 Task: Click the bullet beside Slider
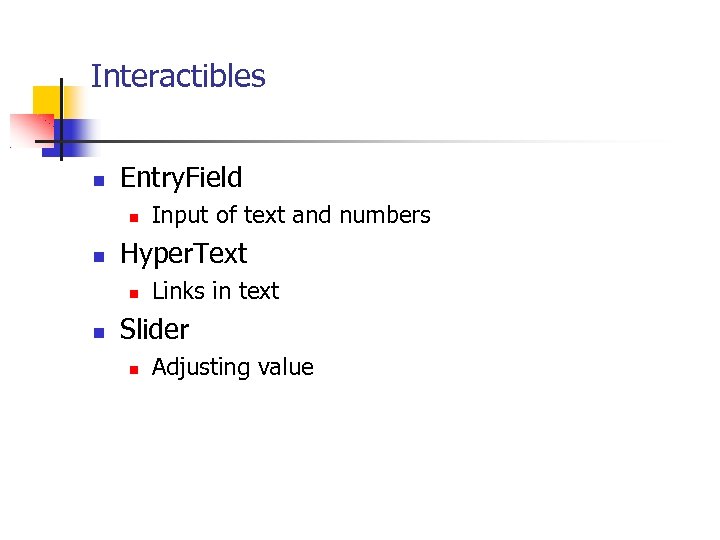pyautogui.click(x=98, y=334)
